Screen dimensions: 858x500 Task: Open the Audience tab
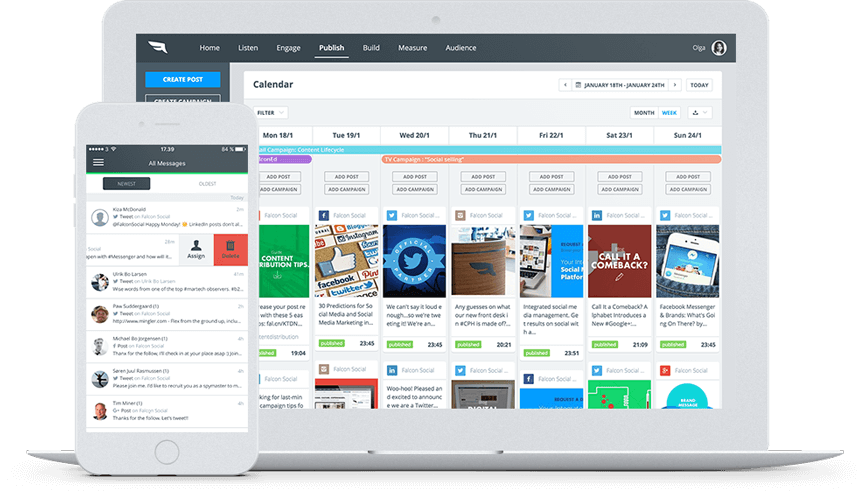pyautogui.click(x=461, y=48)
